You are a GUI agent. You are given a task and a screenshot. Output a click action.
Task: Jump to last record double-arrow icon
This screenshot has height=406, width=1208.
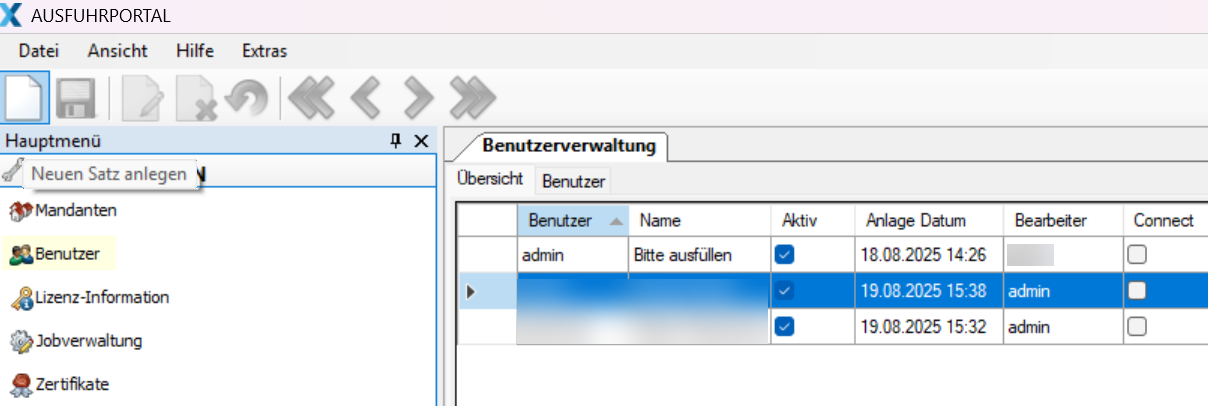pyautogui.click(x=472, y=98)
